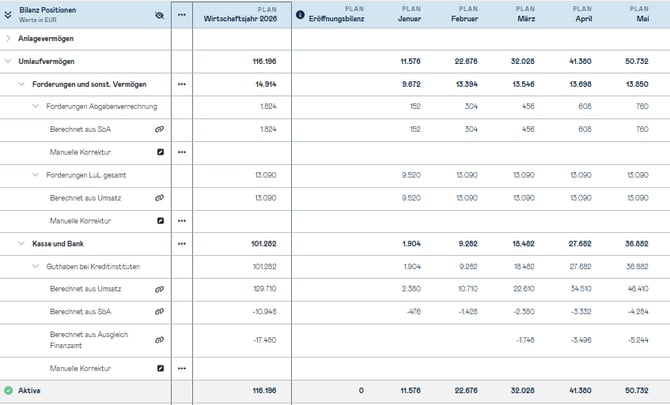The image size is (670, 405).
Task: Click the Bilanz Positionen header label
Action: 50,10
